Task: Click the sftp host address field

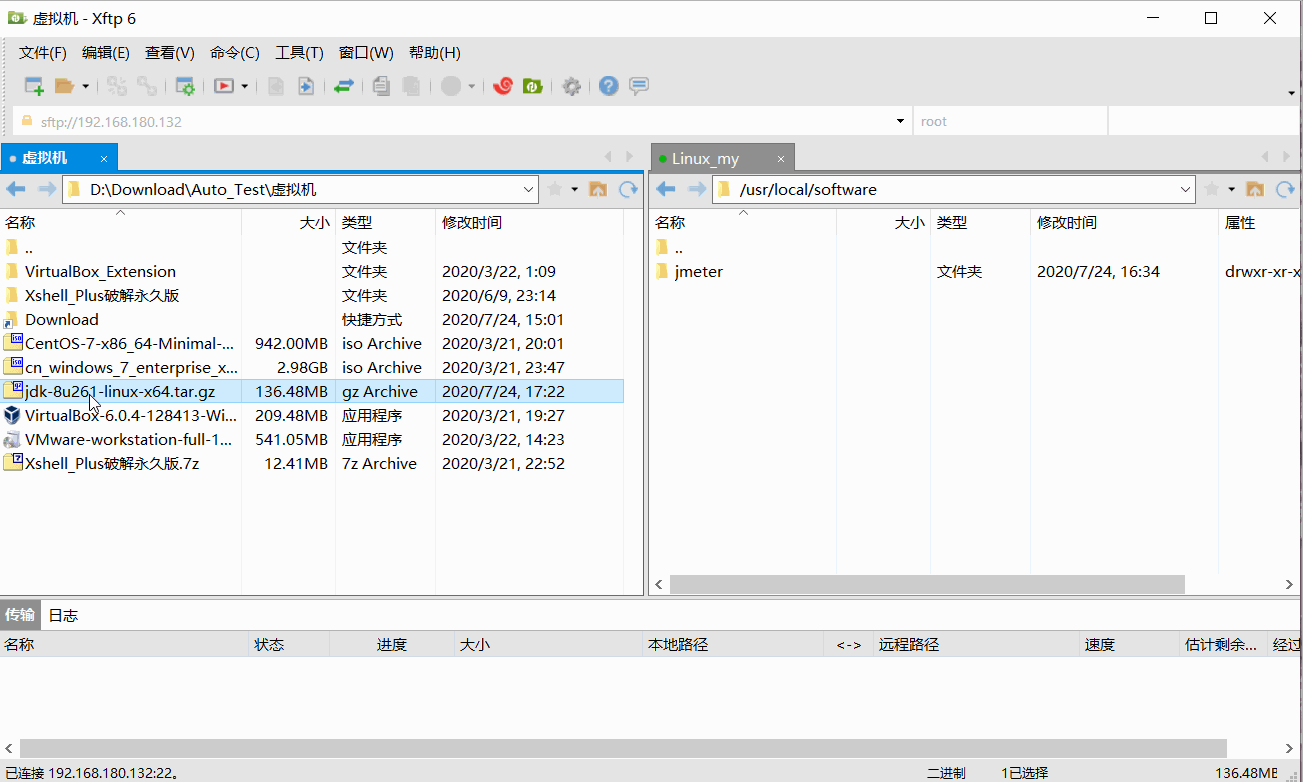Action: [x=462, y=122]
